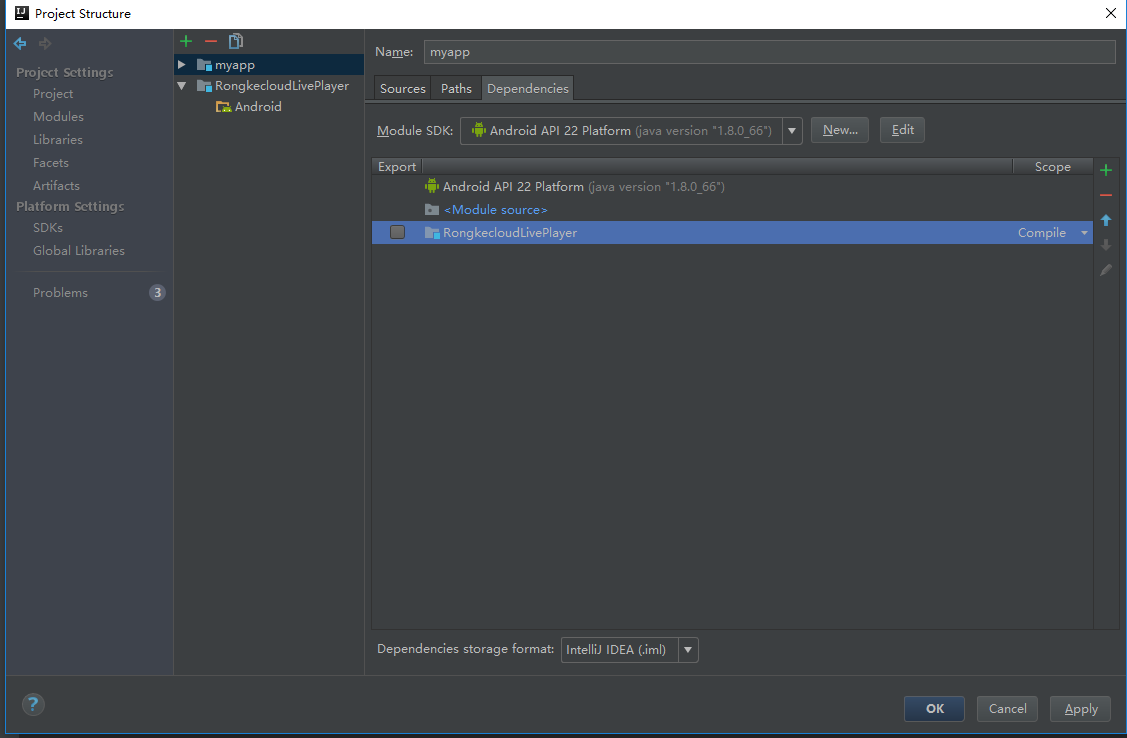Image resolution: width=1127 pixels, height=738 pixels.
Task: Switch to the Sources tab
Action: 402,88
